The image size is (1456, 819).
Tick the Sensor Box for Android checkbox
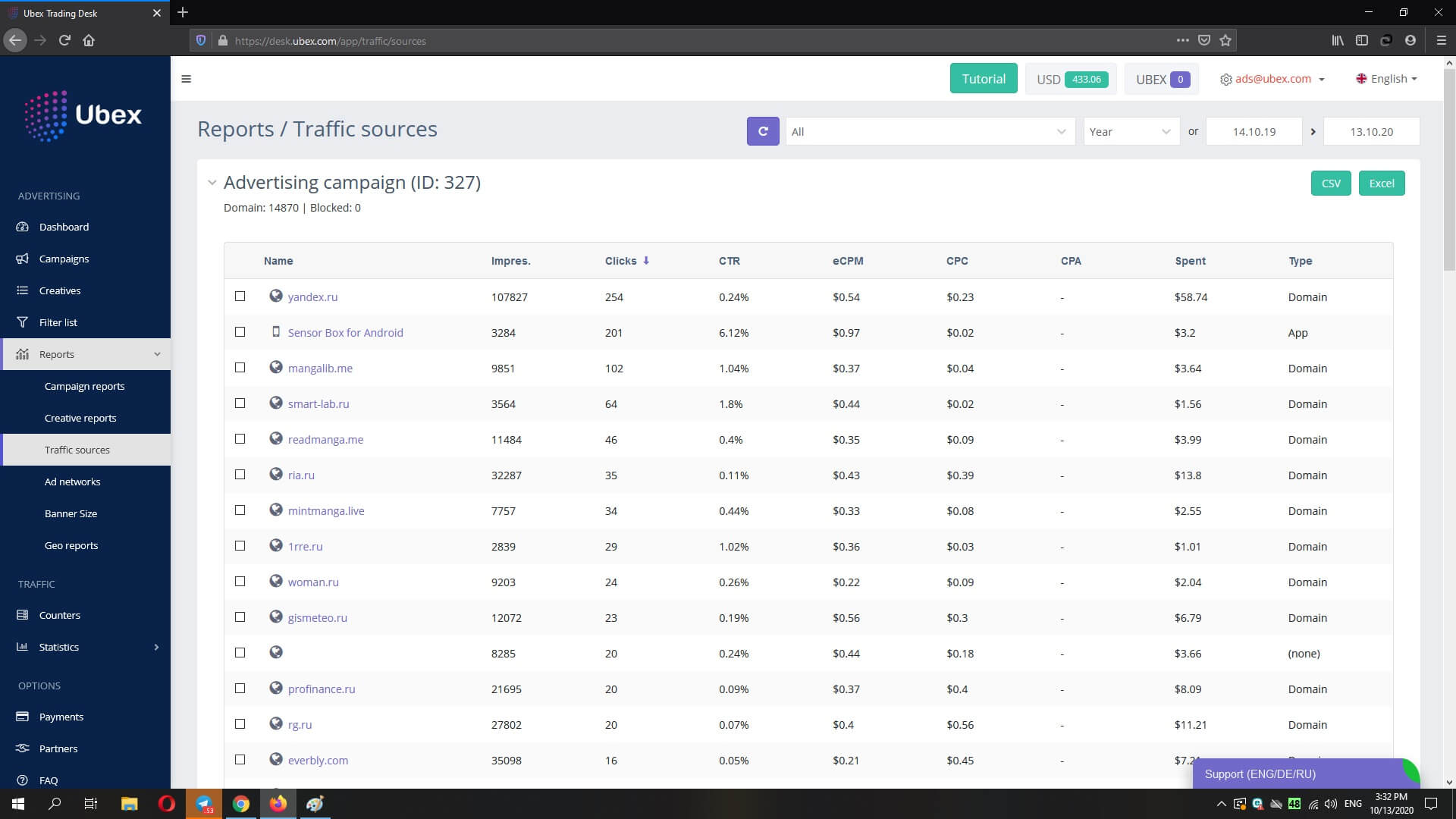(240, 332)
